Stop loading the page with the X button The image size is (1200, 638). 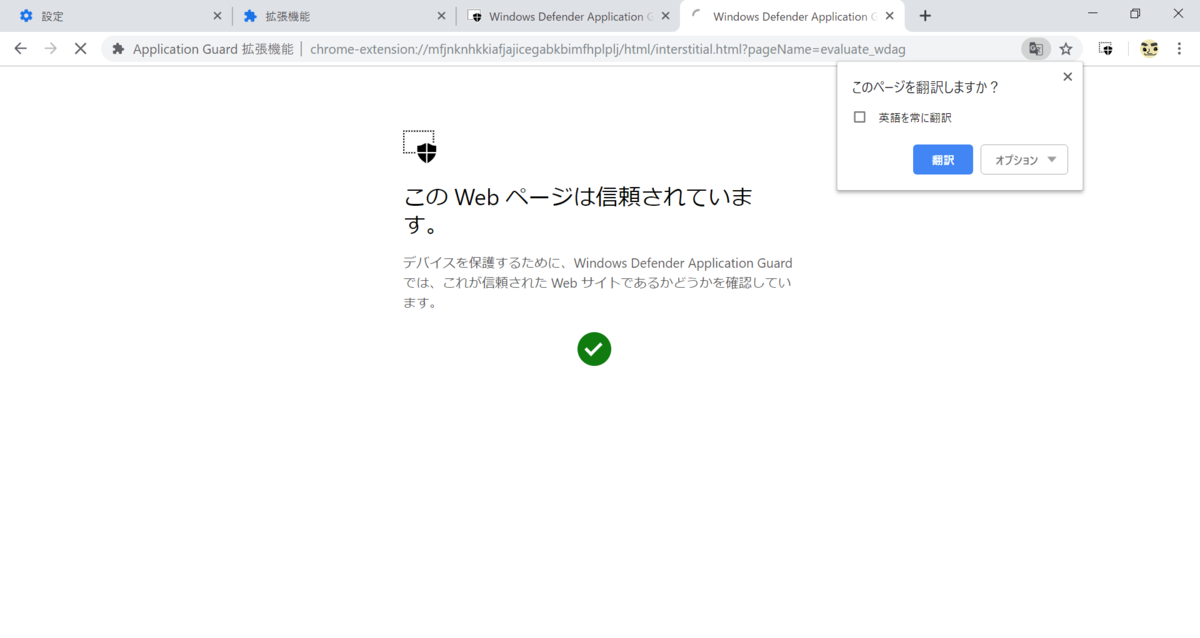(x=80, y=48)
